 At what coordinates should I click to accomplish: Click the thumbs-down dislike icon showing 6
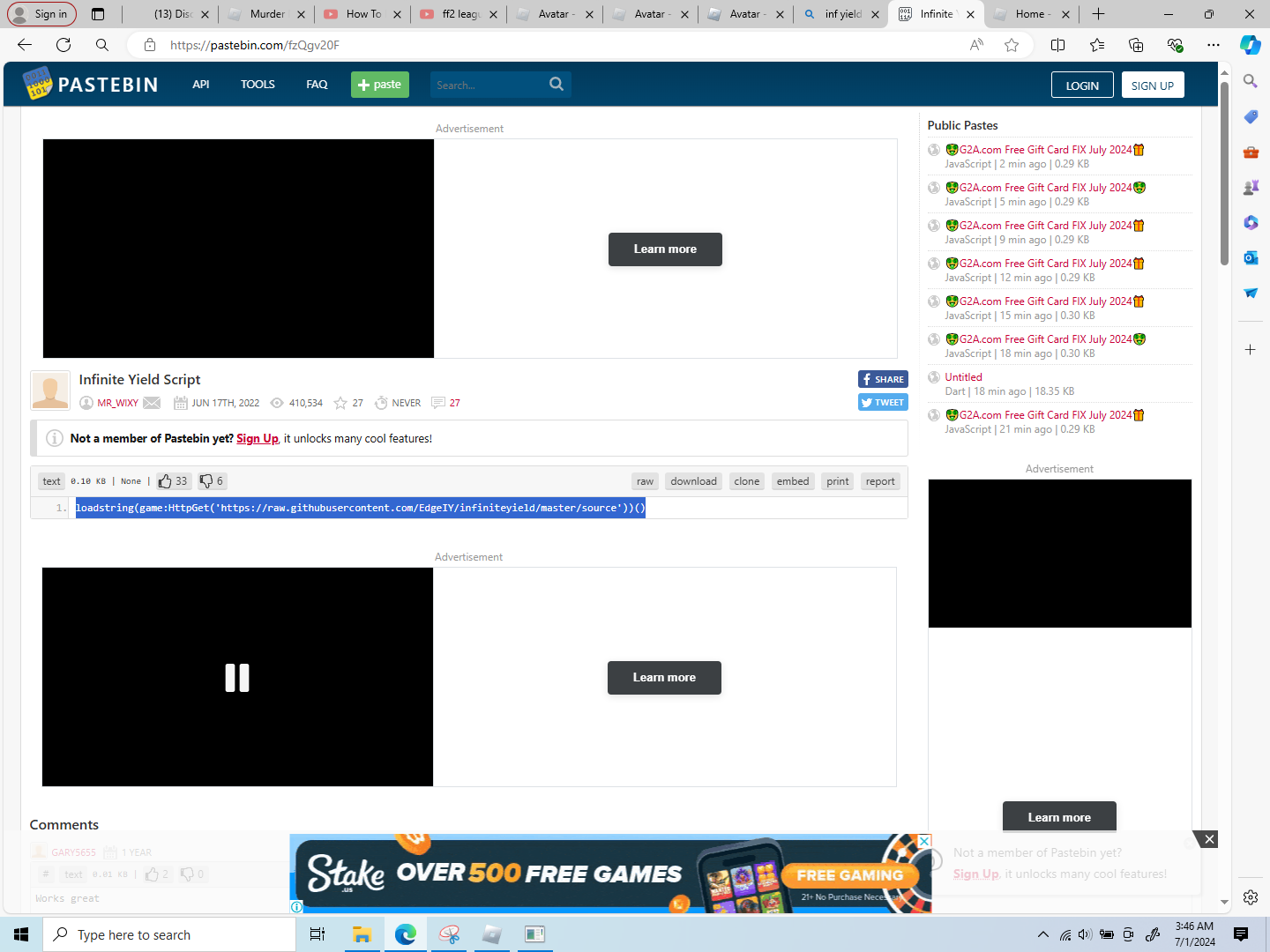click(x=206, y=481)
